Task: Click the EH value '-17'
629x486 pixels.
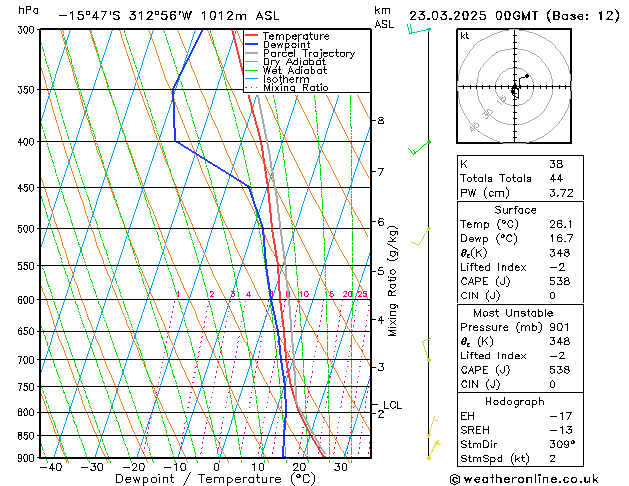Action: click(561, 416)
